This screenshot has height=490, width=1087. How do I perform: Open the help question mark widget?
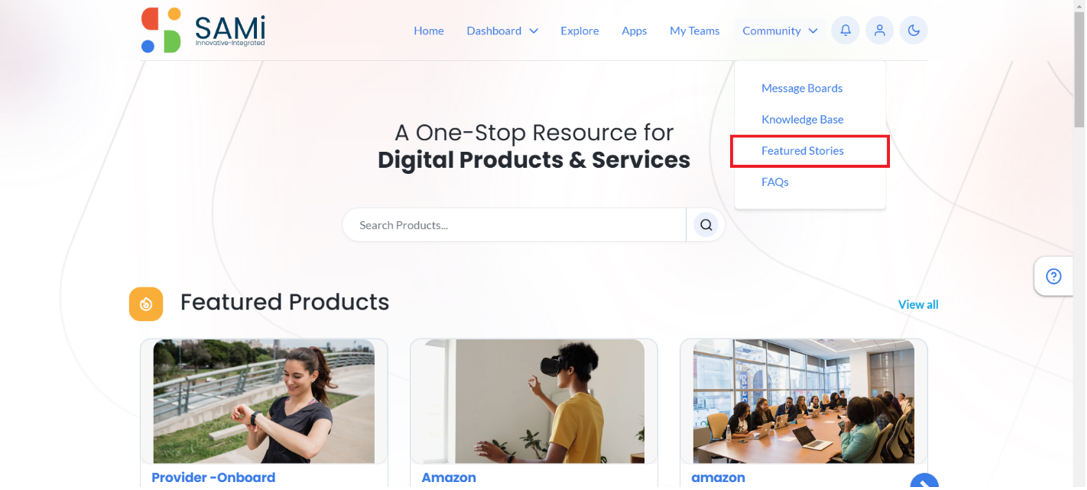coord(1053,277)
